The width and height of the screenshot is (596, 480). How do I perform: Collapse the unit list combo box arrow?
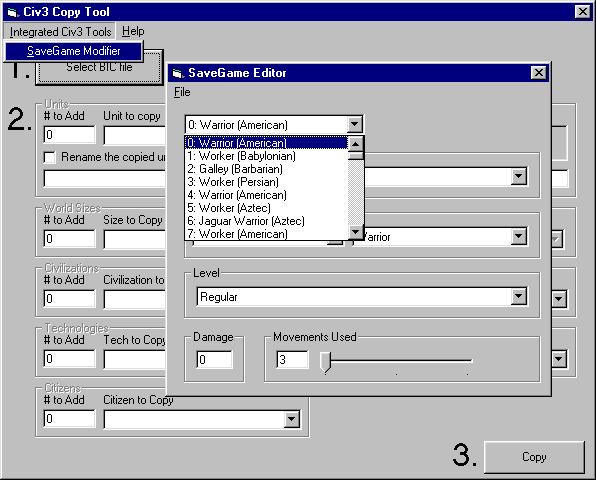(354, 124)
